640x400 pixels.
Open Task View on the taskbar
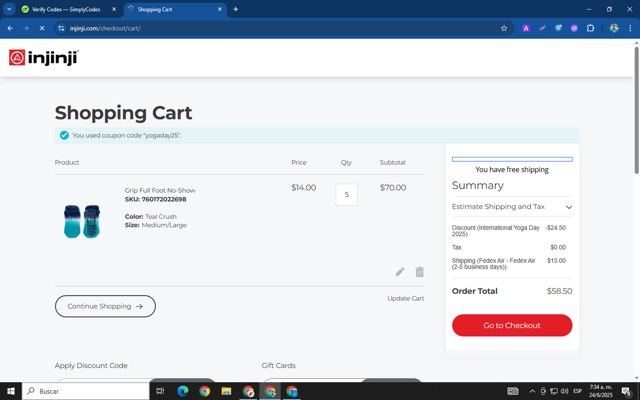(x=160, y=391)
